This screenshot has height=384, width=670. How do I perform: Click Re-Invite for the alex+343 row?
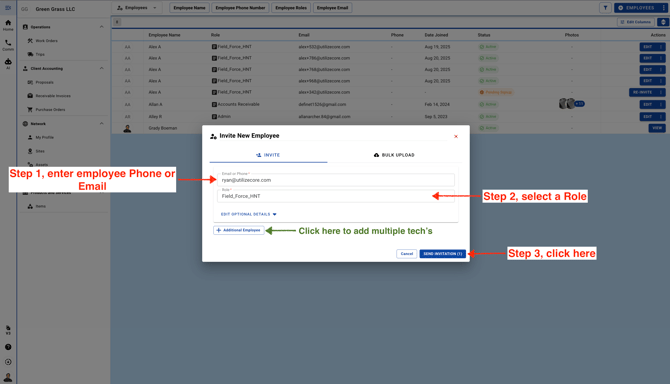(643, 92)
